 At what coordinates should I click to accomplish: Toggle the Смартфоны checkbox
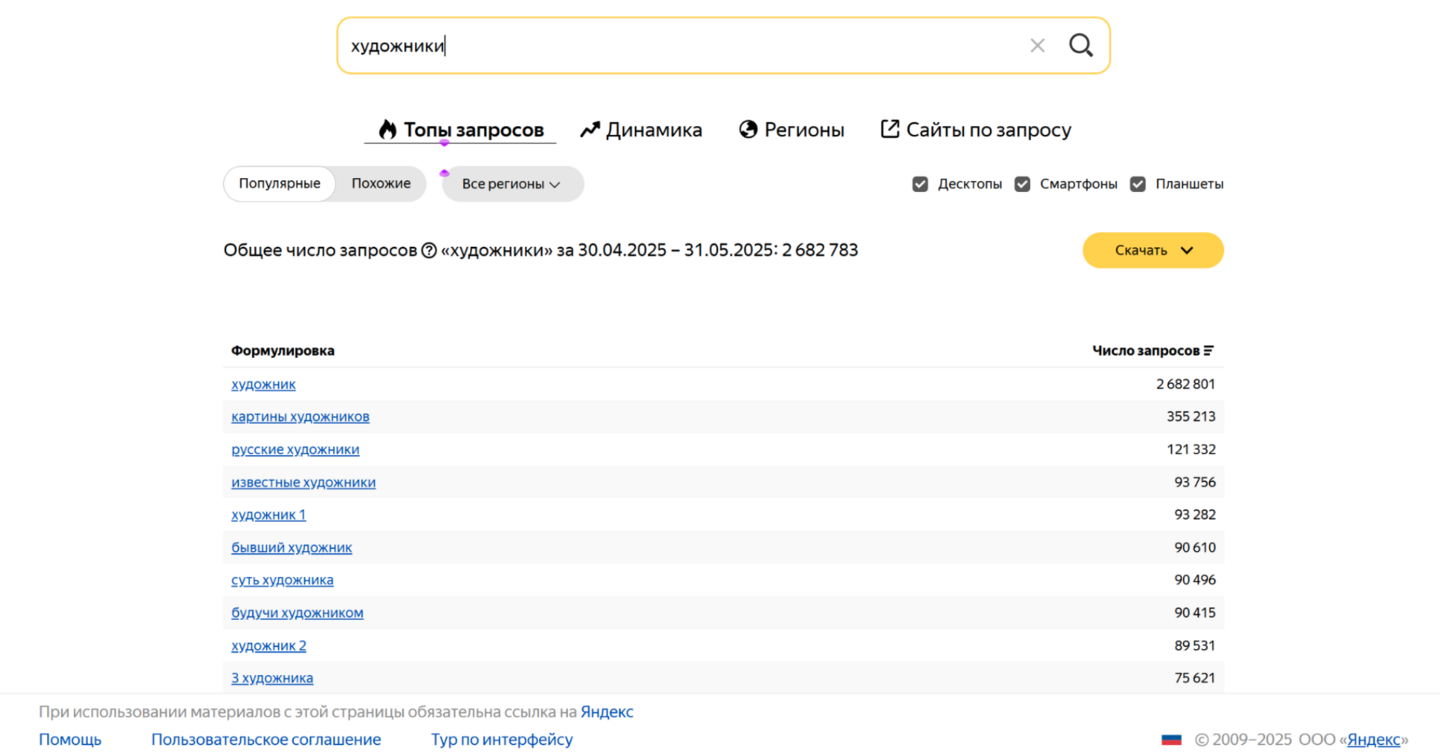(1022, 184)
